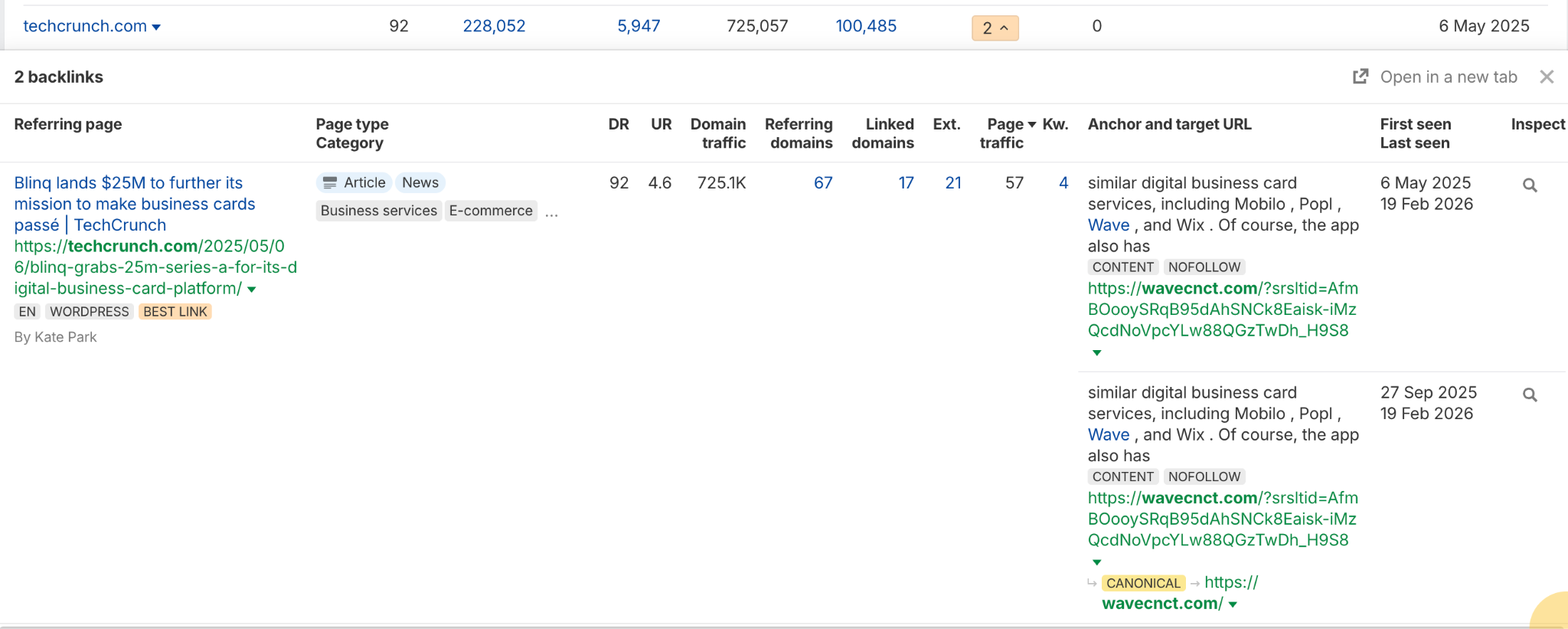Click the WORDPRESS badge
Image resolution: width=1568 pixels, height=629 pixels.
point(90,312)
